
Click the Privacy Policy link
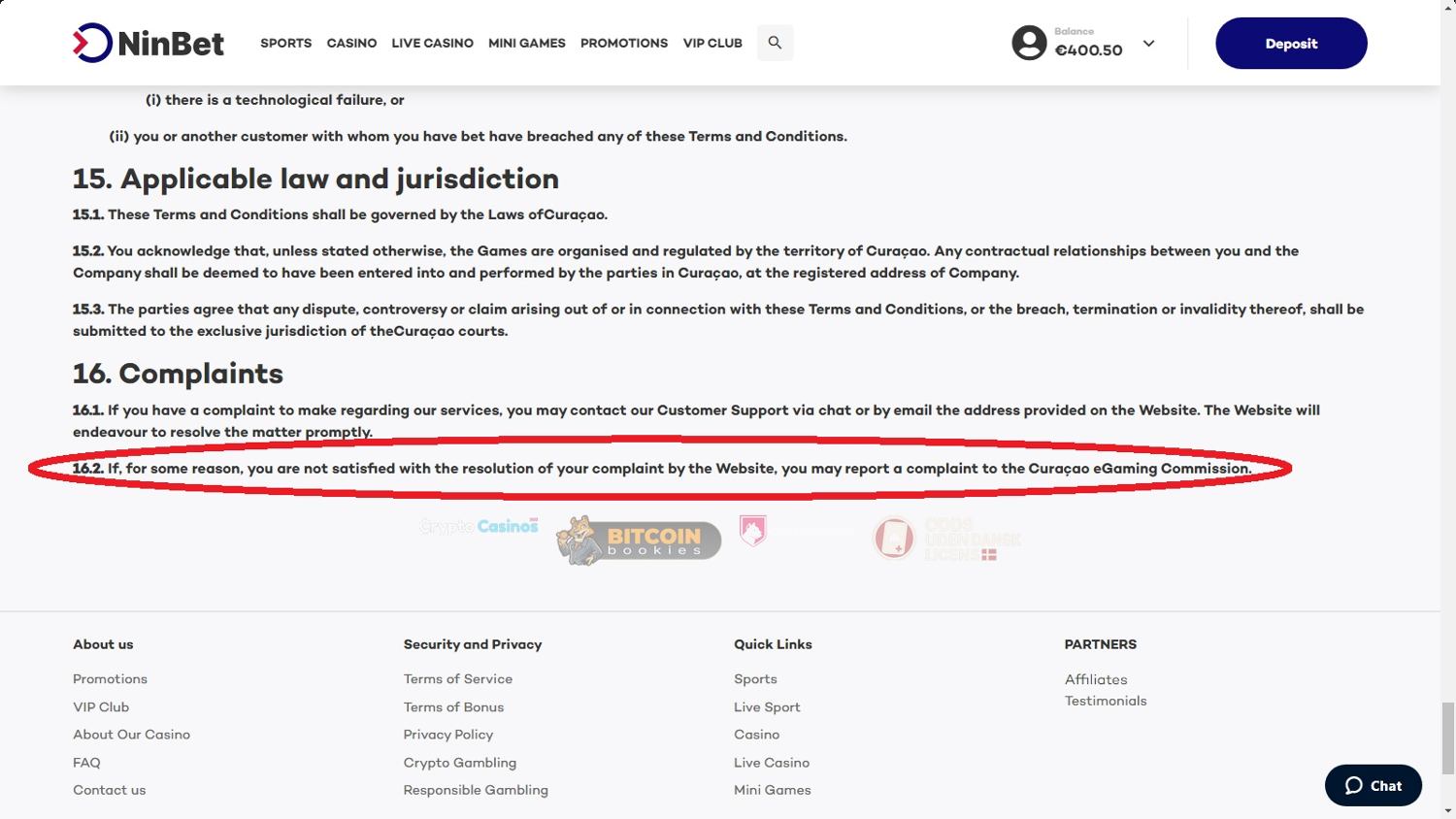(x=447, y=735)
